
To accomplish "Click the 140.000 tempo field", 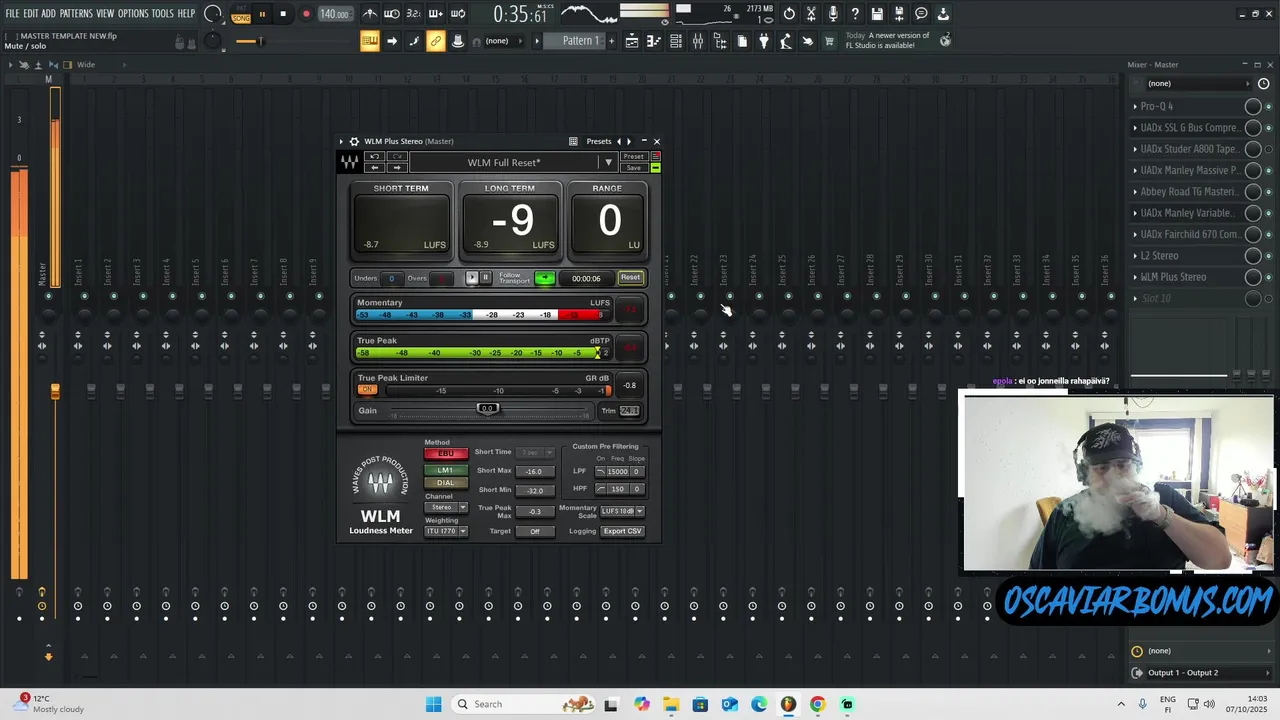I will tap(334, 14).
